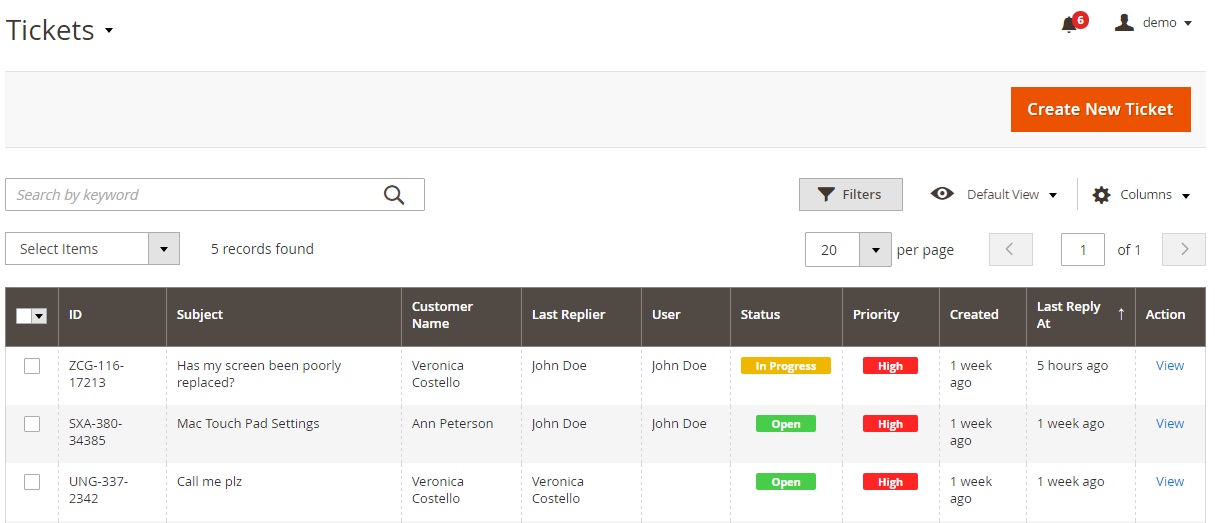Select the checkbox for ticket SXA-380-34385
The height and width of the screenshot is (523, 1215).
32,424
